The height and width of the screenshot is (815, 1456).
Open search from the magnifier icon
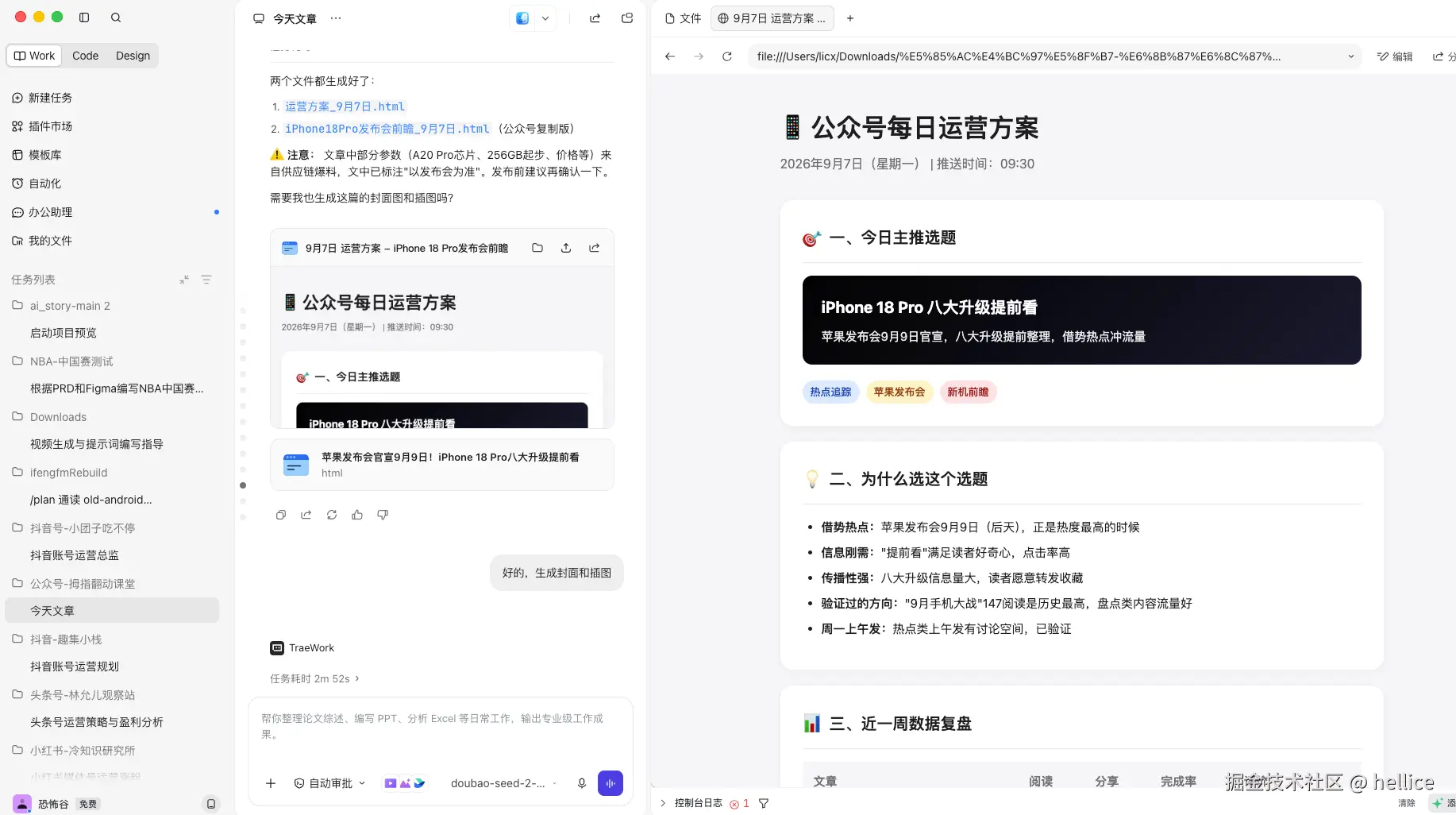[116, 17]
